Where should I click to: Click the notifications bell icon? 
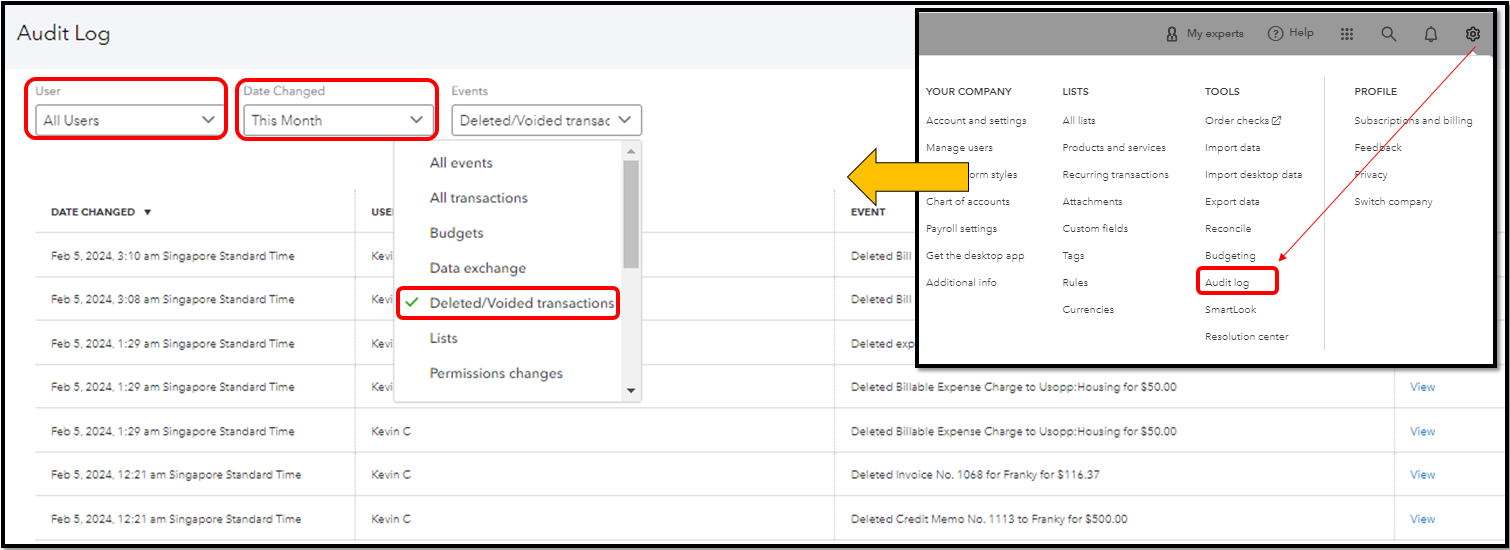[1431, 34]
